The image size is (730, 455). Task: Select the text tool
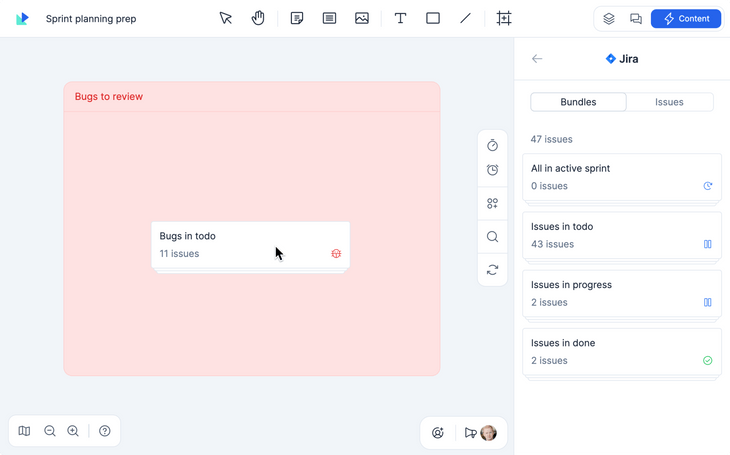(400, 19)
